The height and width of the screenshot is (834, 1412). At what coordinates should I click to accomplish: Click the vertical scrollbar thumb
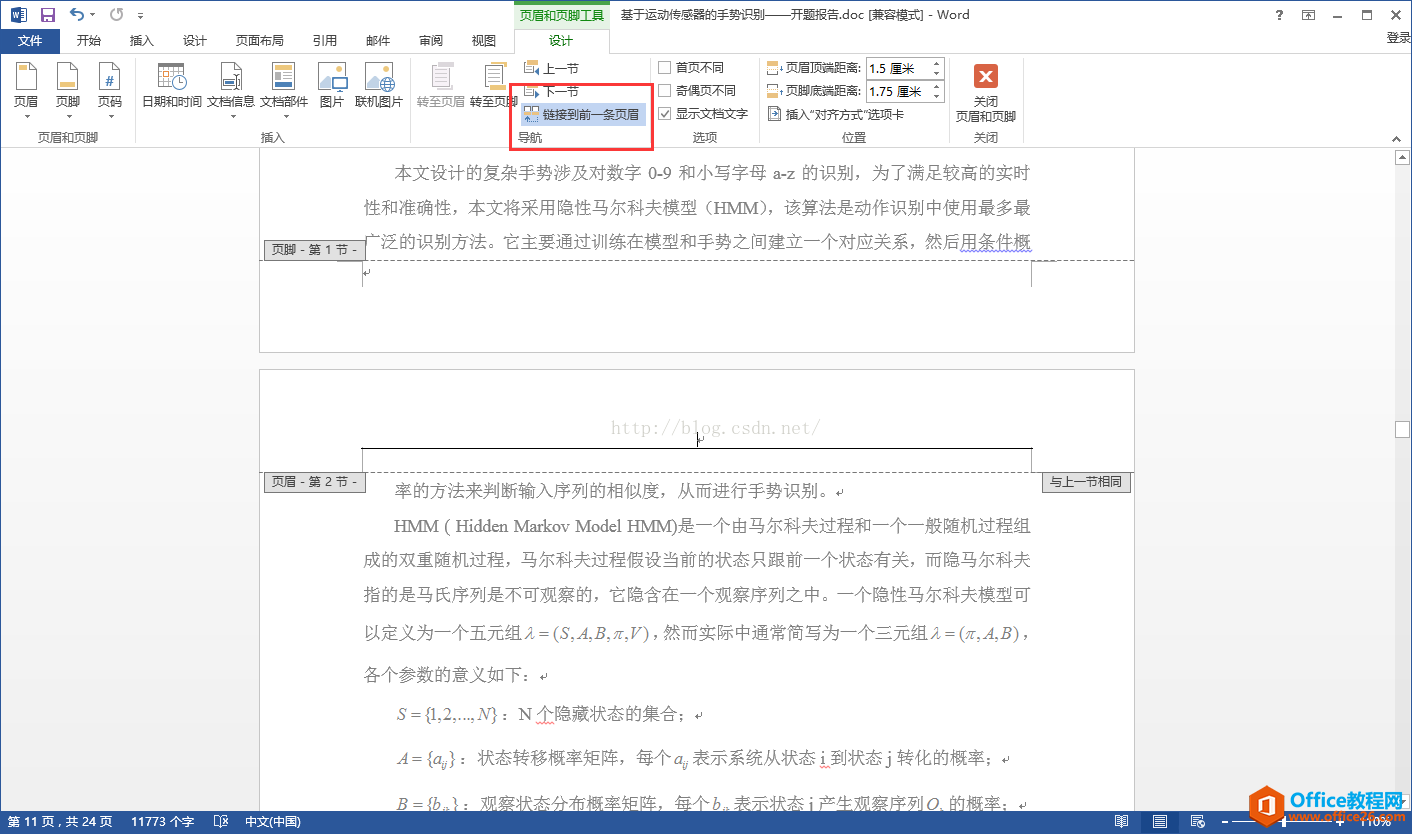coord(1403,429)
